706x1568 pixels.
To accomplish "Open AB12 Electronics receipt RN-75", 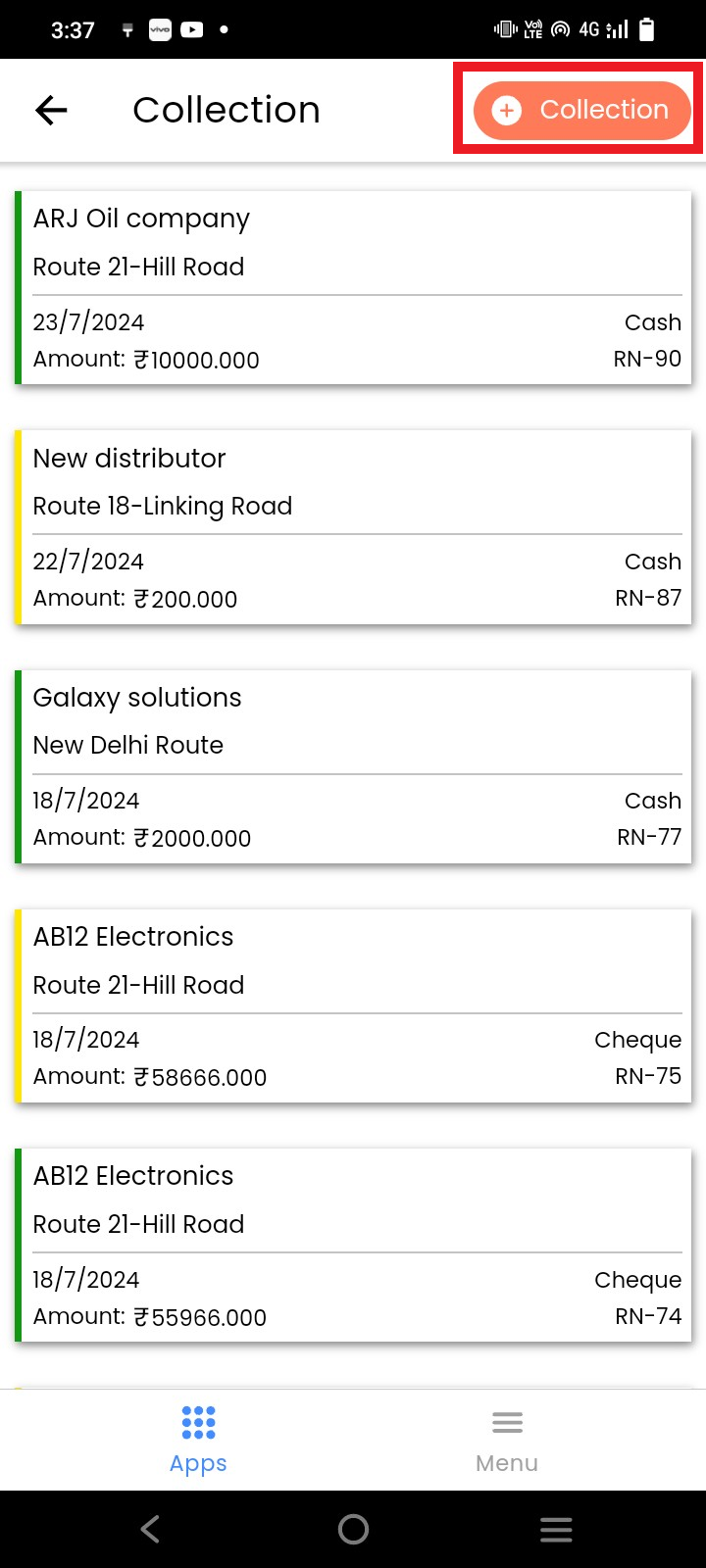I will click(x=355, y=1005).
